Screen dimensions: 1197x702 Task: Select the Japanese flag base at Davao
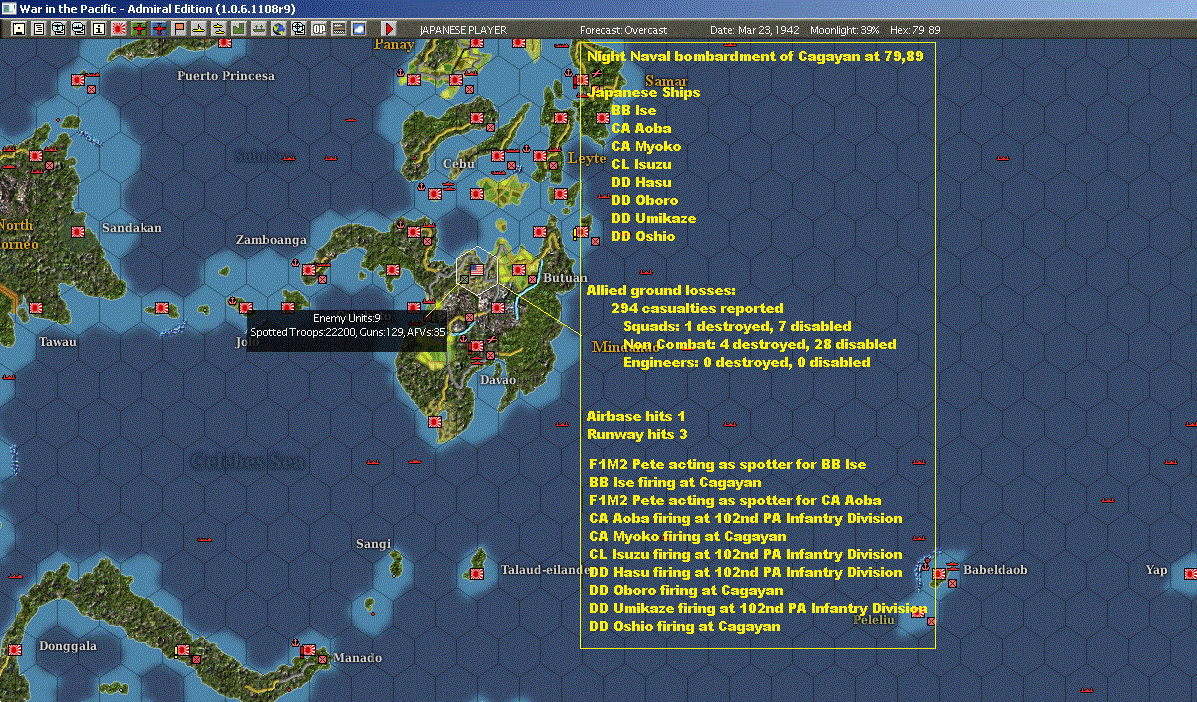[x=477, y=346]
